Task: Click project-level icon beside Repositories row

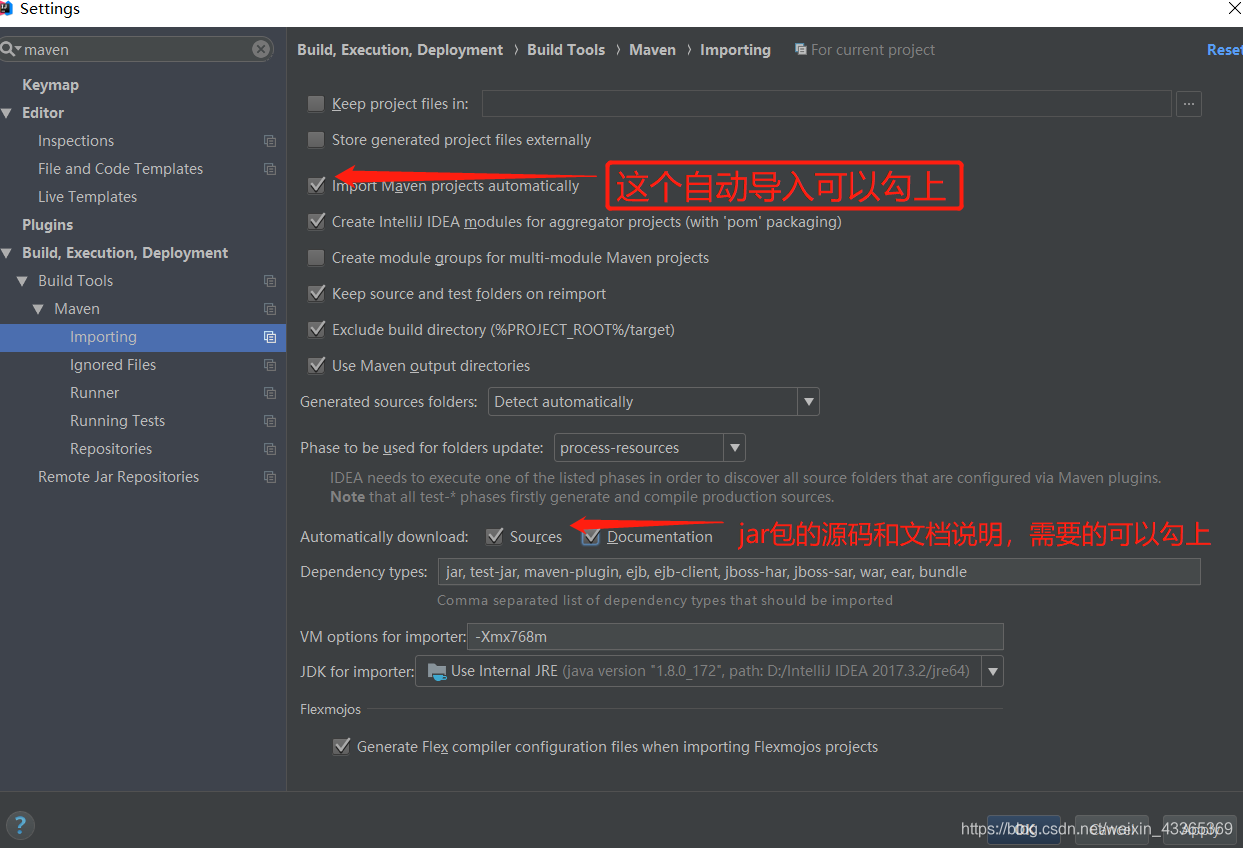Action: point(270,449)
